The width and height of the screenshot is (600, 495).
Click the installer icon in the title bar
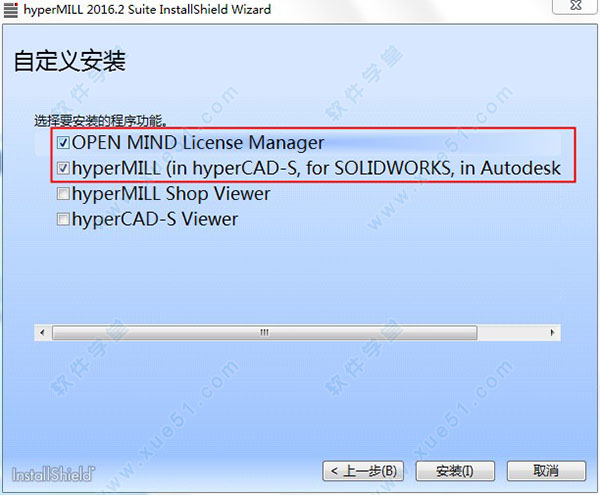pyautogui.click(x=10, y=10)
